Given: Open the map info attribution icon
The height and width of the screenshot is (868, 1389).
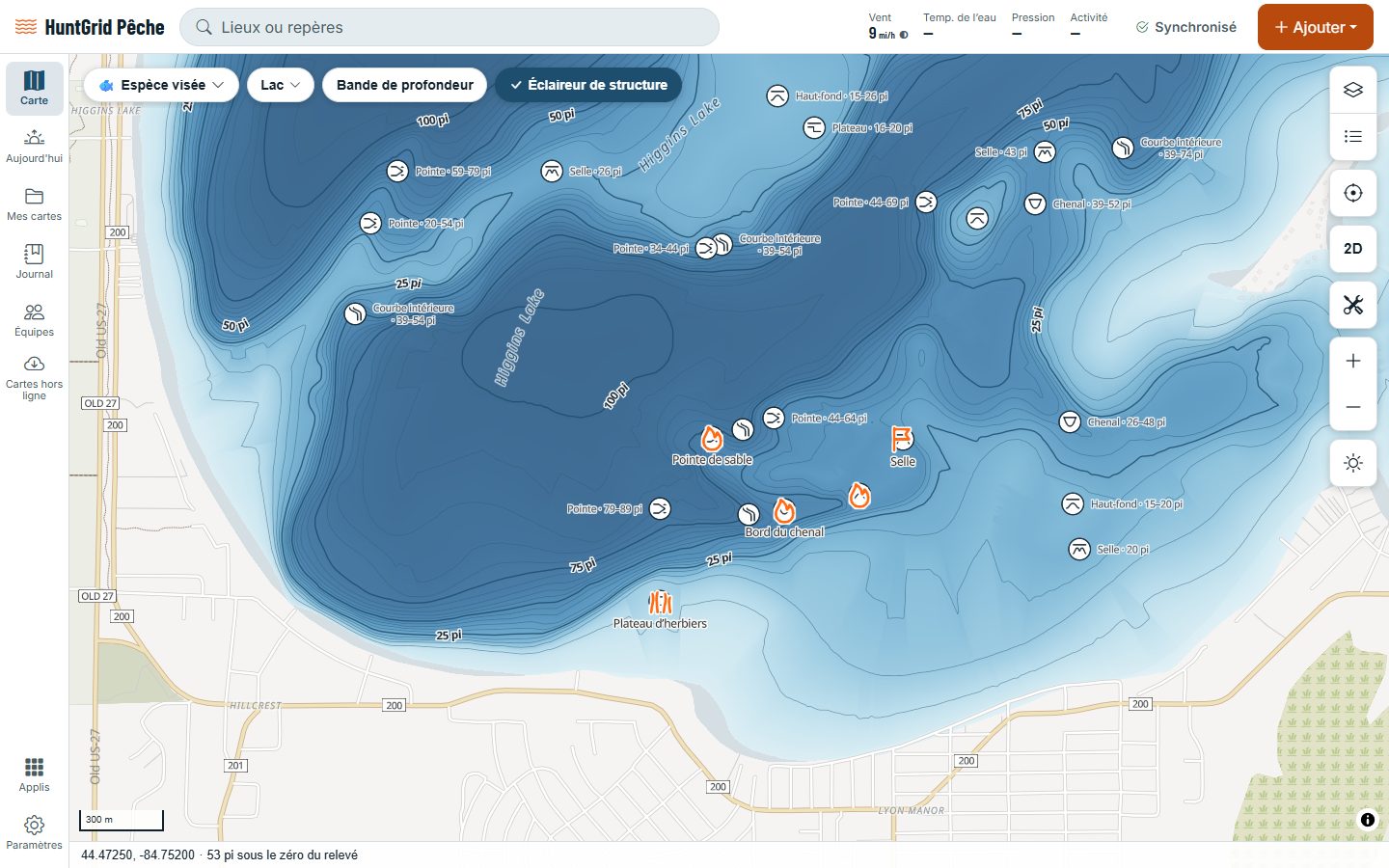Looking at the screenshot, I should point(1368,820).
